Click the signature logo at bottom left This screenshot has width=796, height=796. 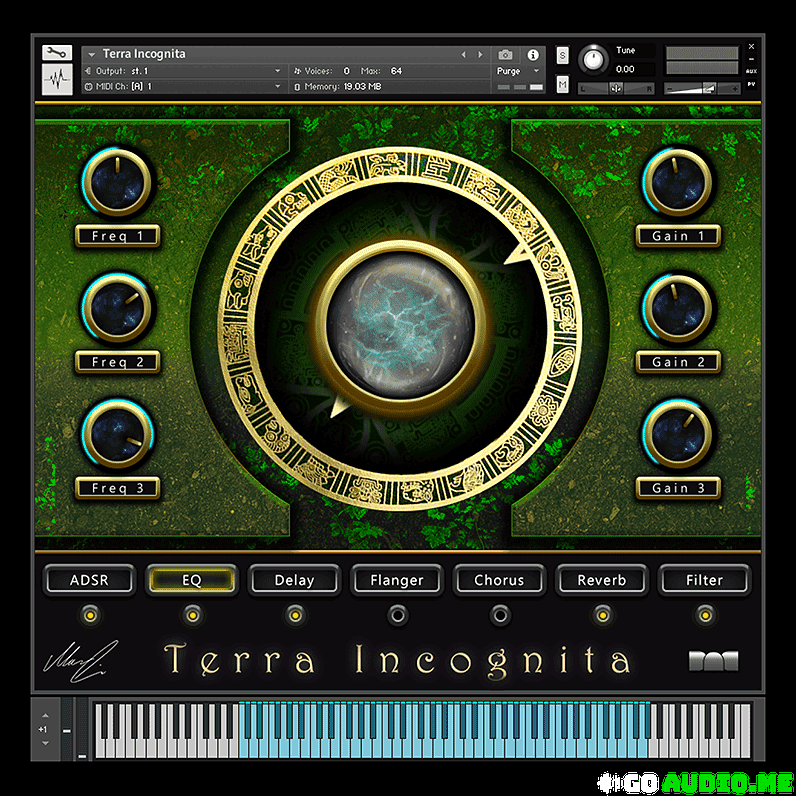click(80, 660)
